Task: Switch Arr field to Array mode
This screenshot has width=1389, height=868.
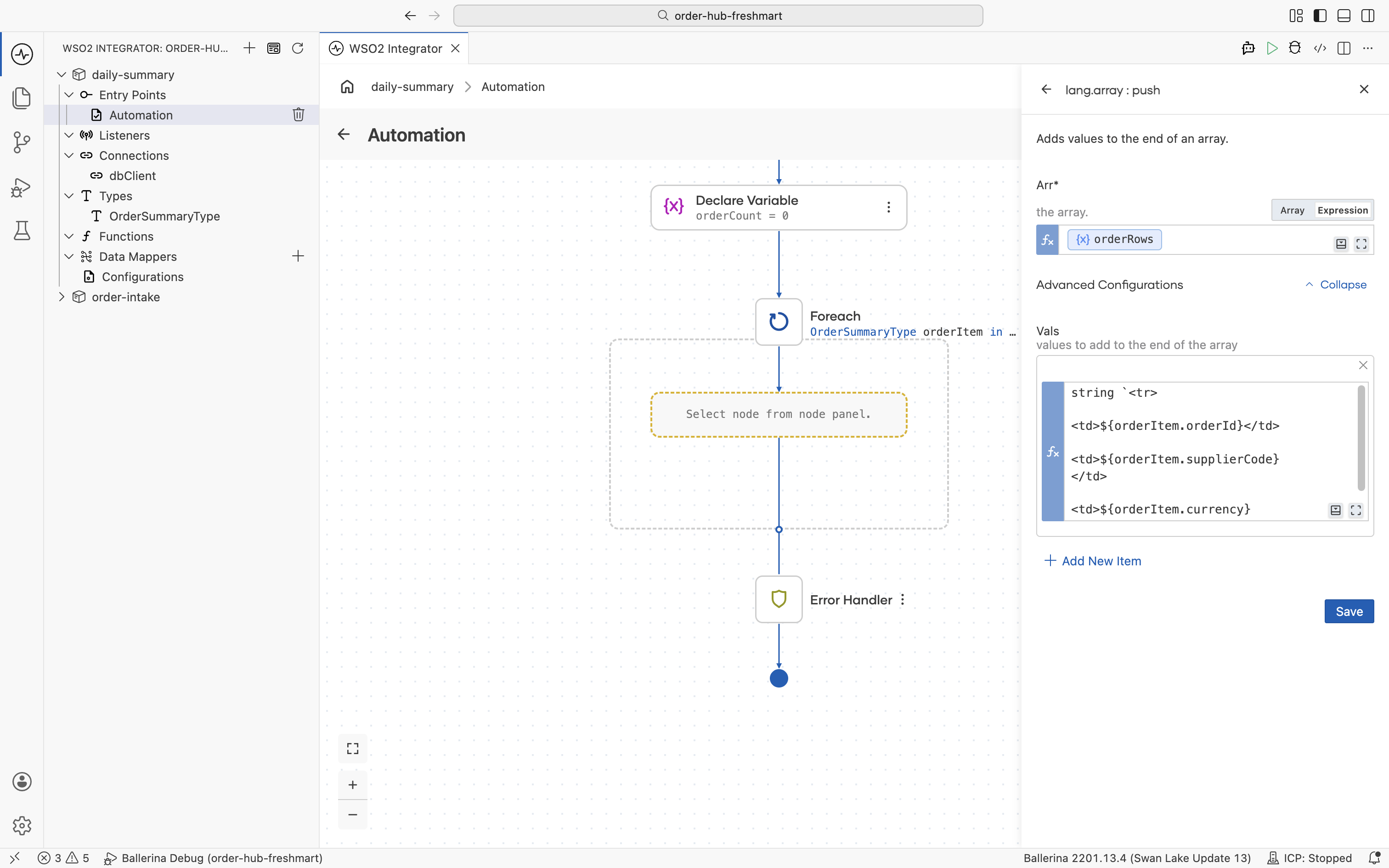Action: 1292,210
